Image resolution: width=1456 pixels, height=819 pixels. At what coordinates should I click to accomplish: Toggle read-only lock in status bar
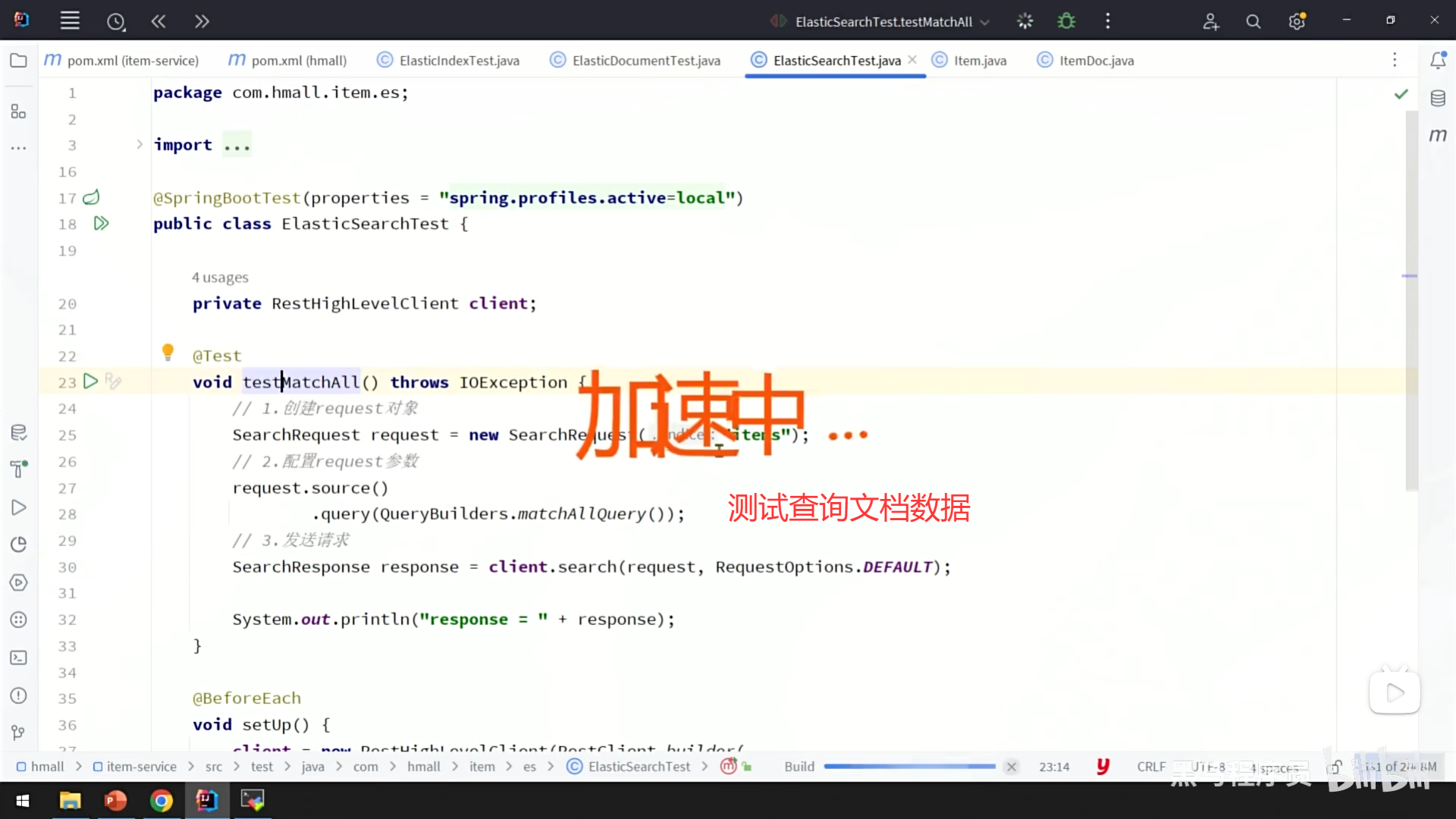(x=1336, y=767)
